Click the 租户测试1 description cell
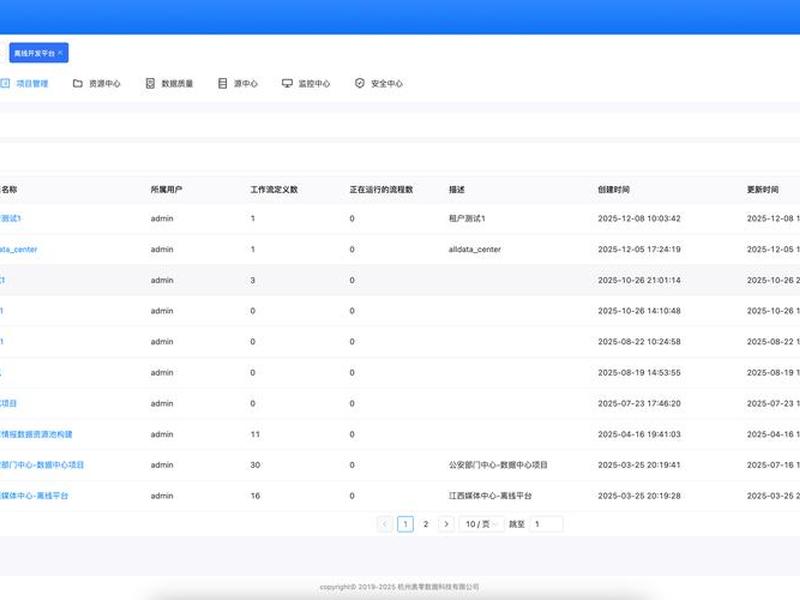Image resolution: width=800 pixels, height=600 pixels. click(467, 218)
